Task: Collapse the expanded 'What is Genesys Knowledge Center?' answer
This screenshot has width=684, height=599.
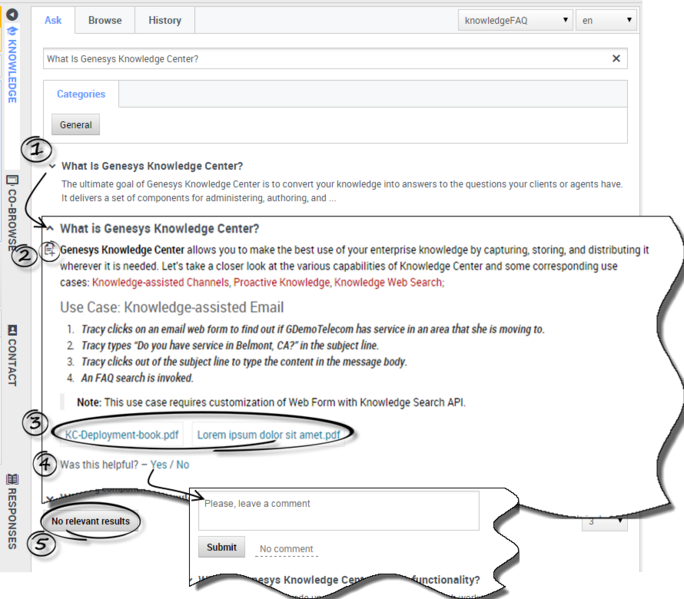Action: [50, 228]
